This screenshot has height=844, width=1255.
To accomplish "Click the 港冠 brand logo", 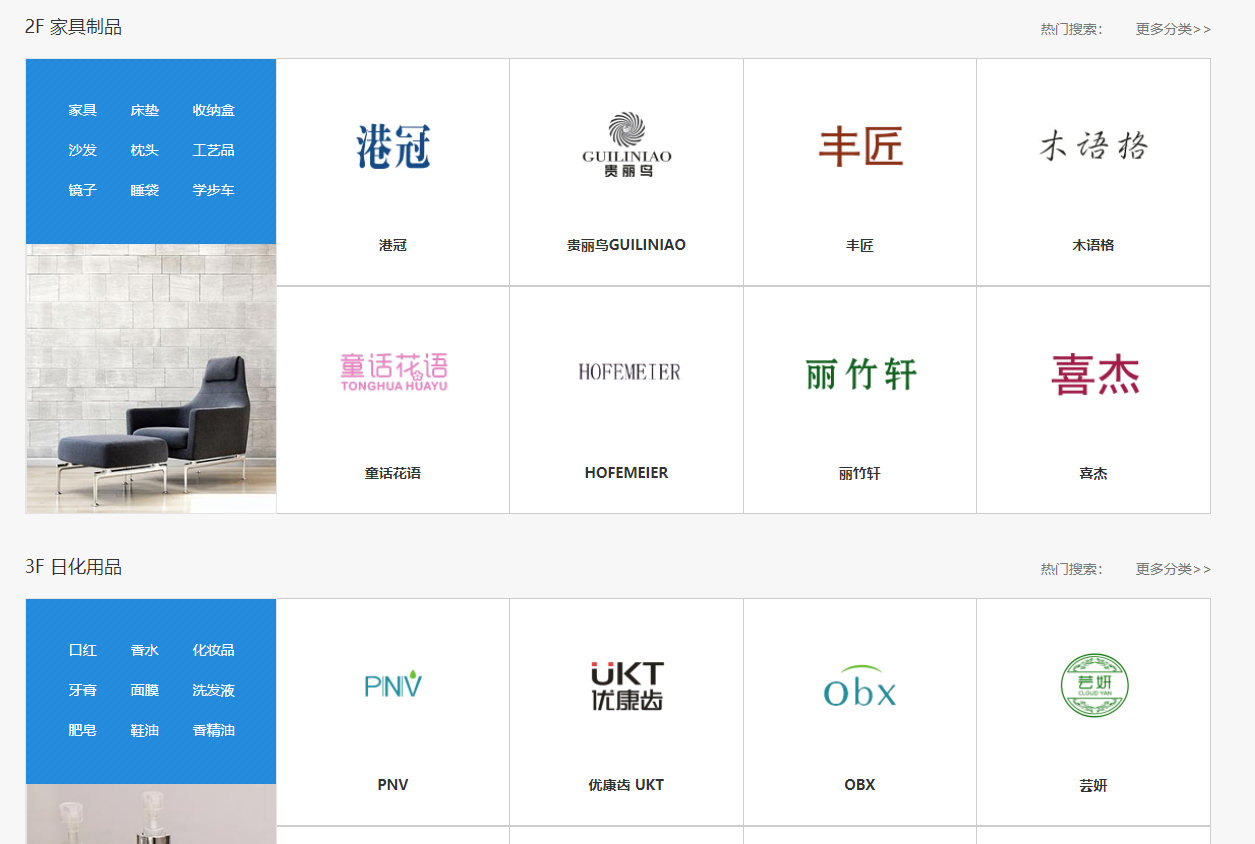I will click(x=393, y=147).
